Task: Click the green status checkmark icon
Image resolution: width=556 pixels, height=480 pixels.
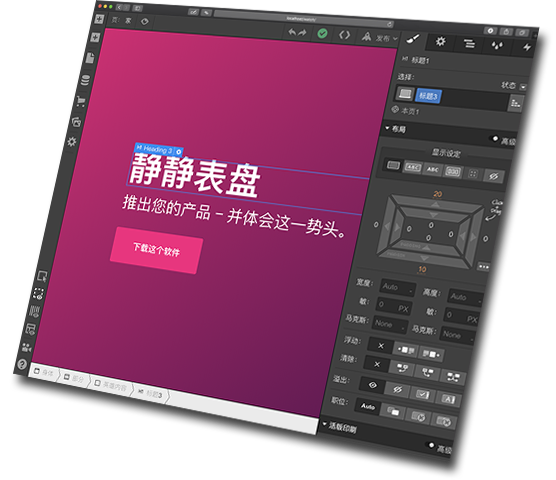Action: coord(322,34)
